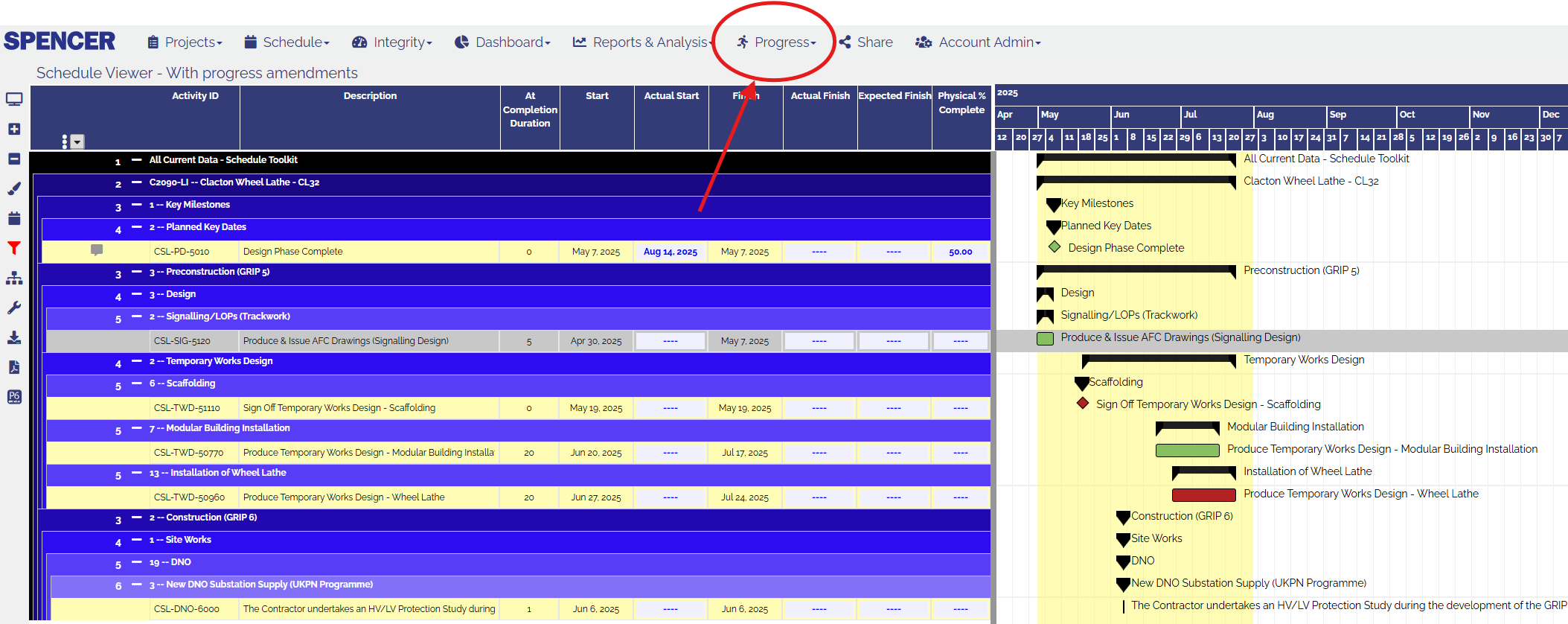Screen dimensions: 1568x624
Task: Open the paintbrush formatting tool
Action: click(x=14, y=188)
